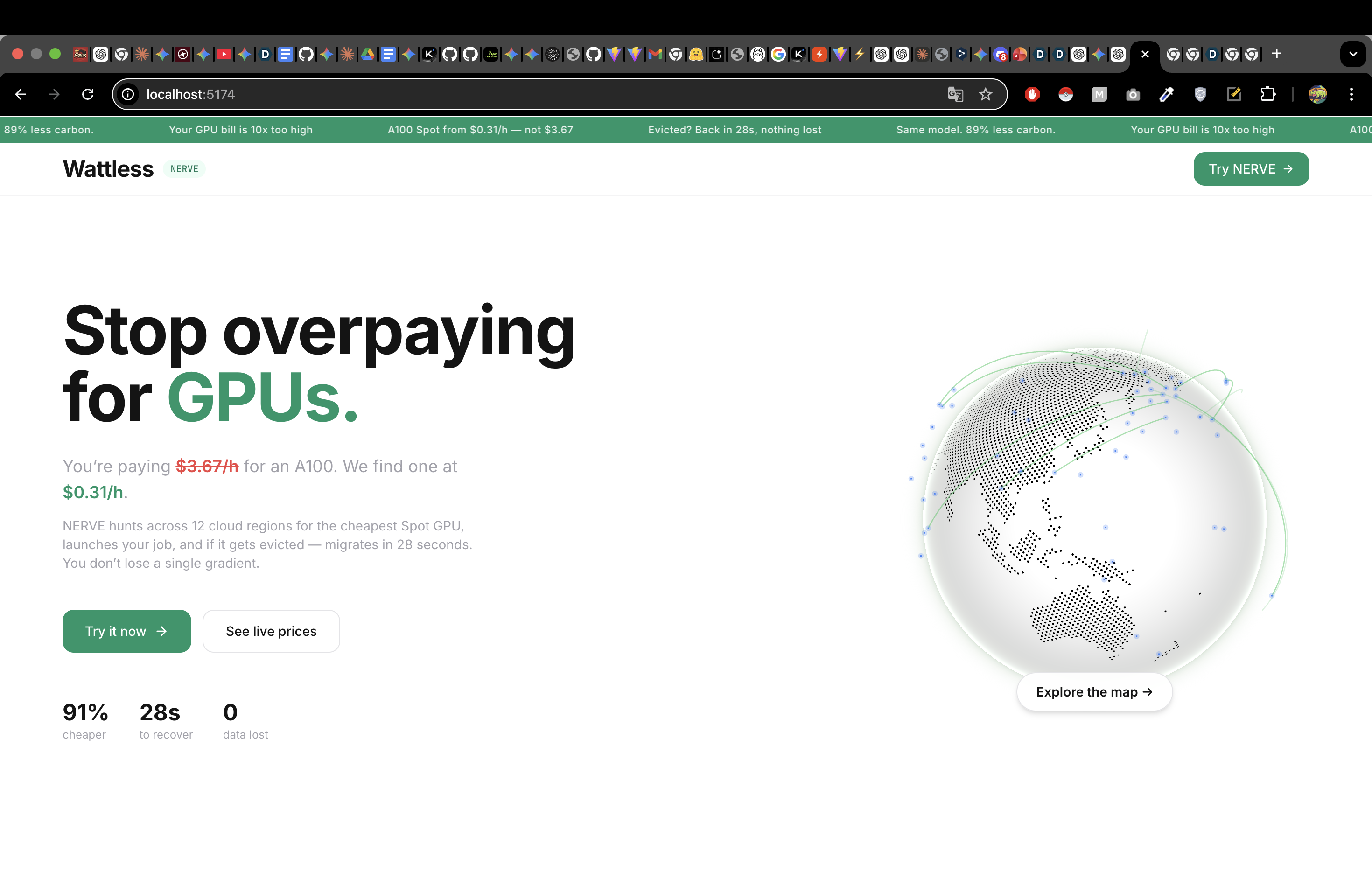Open Chrome three-dot menu
Viewport: 1372px width, 892px height.
tap(1351, 94)
